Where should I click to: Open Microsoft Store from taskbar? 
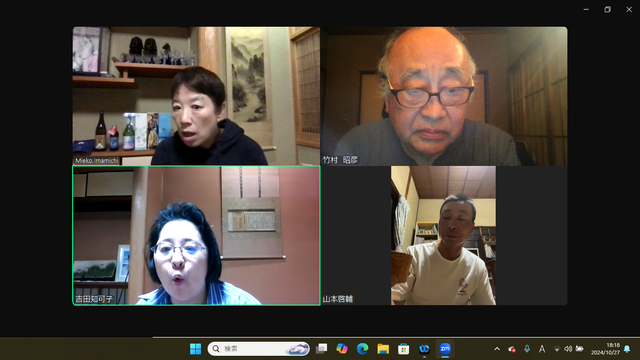[404, 349]
